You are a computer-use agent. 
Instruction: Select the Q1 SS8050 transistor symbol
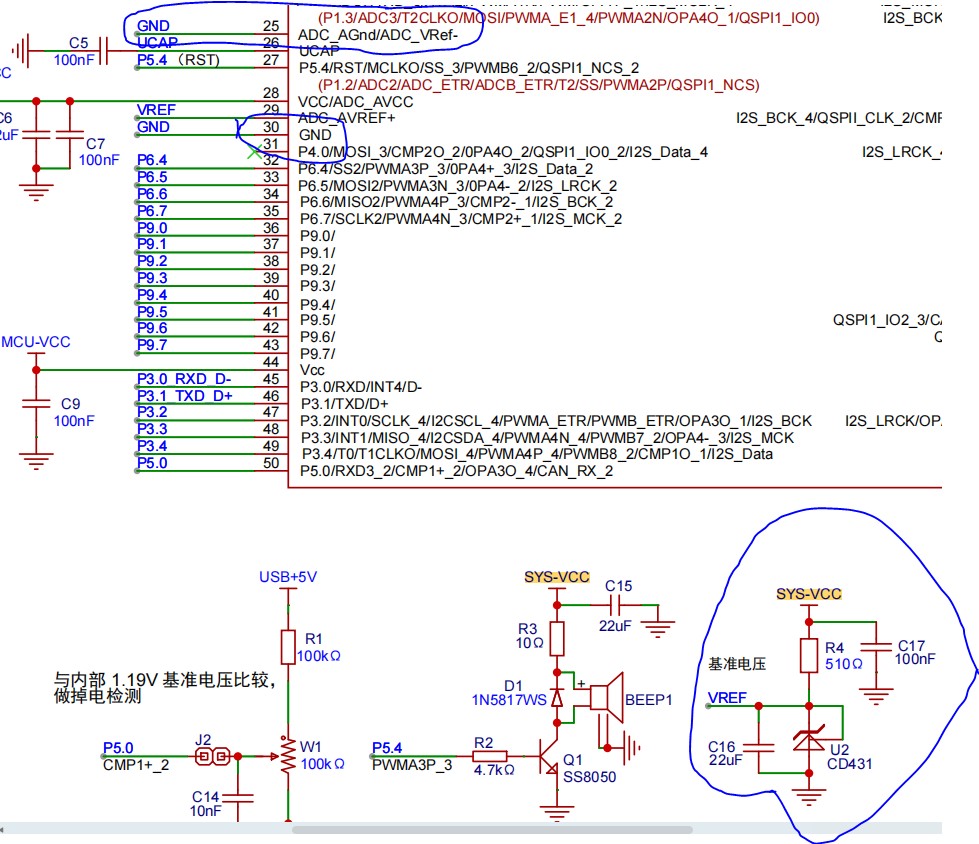(x=549, y=756)
